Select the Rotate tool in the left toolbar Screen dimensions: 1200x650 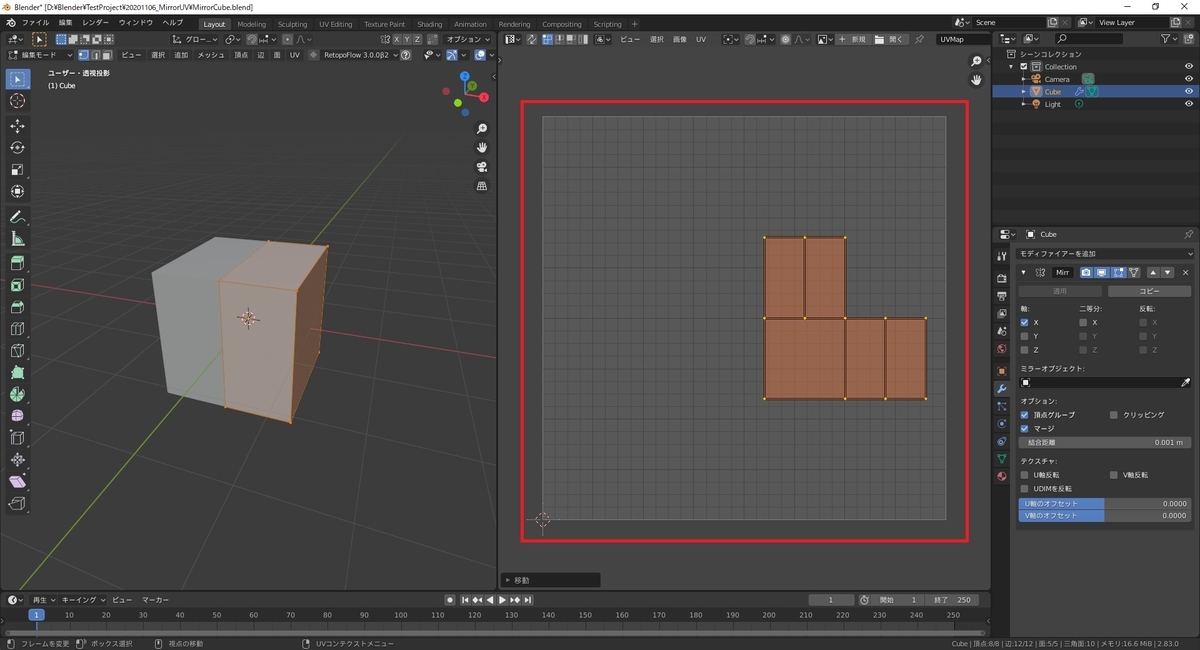tap(17, 147)
